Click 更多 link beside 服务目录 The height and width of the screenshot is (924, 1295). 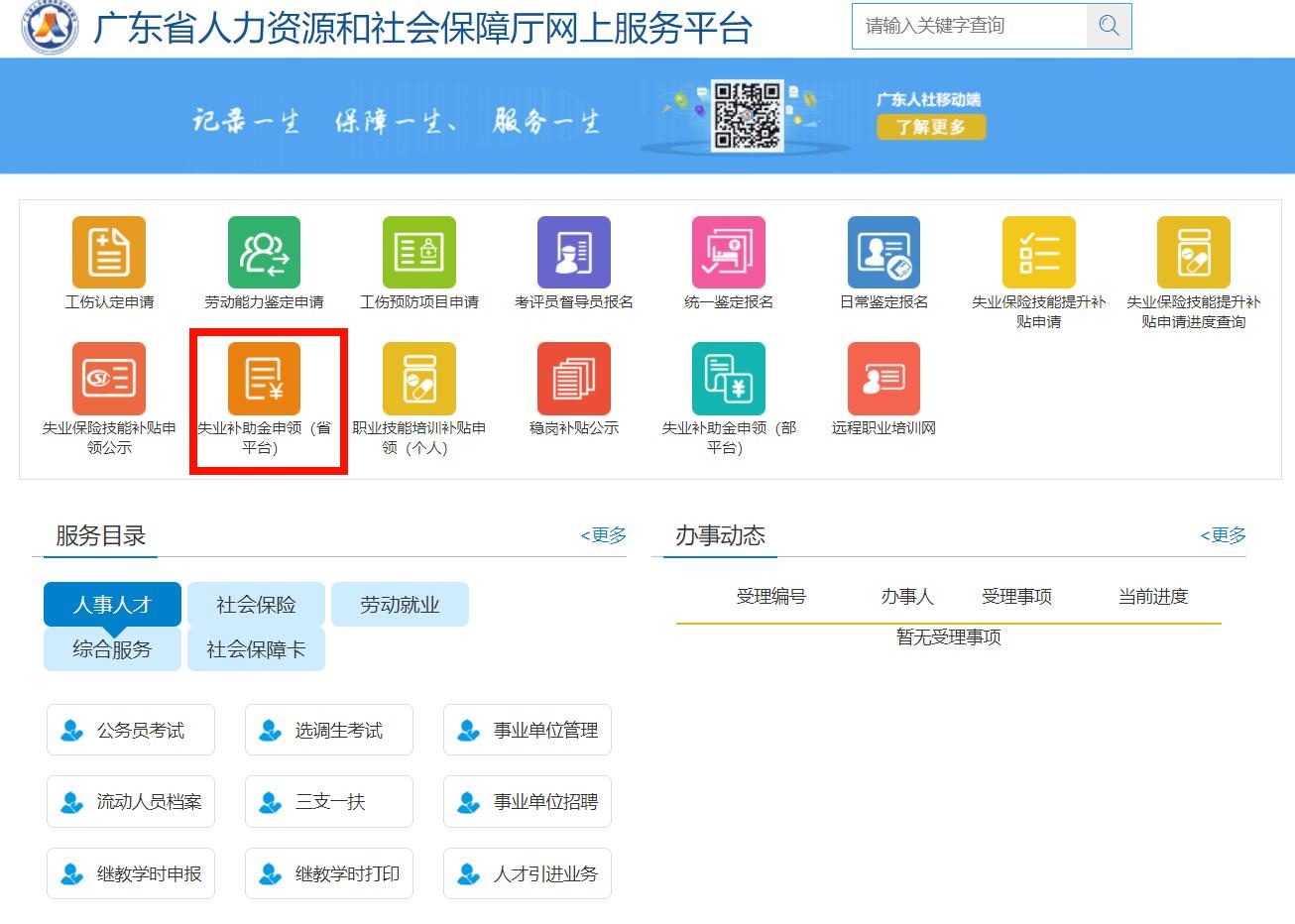(x=604, y=535)
